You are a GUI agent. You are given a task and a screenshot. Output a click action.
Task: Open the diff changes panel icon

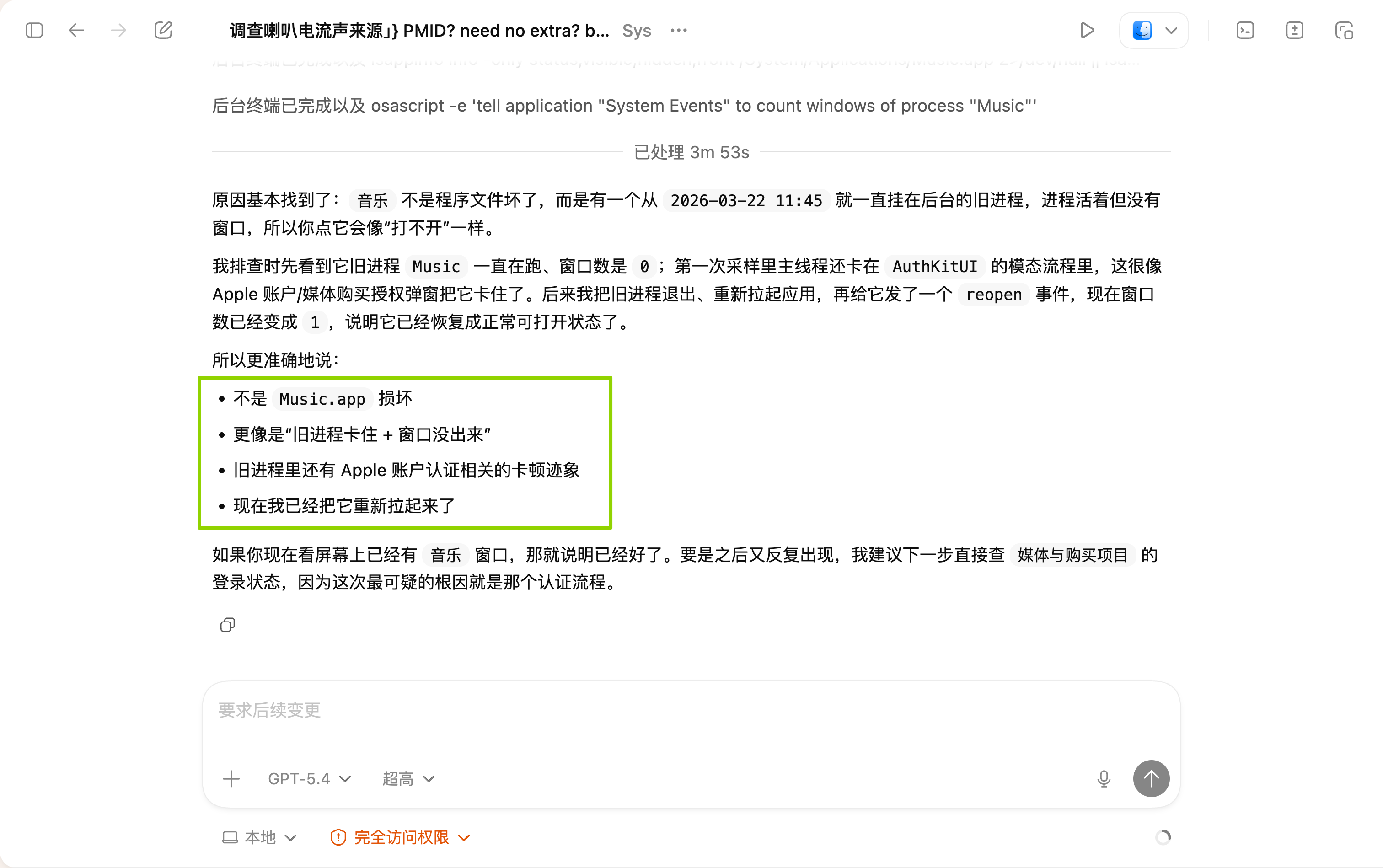pos(1294,30)
